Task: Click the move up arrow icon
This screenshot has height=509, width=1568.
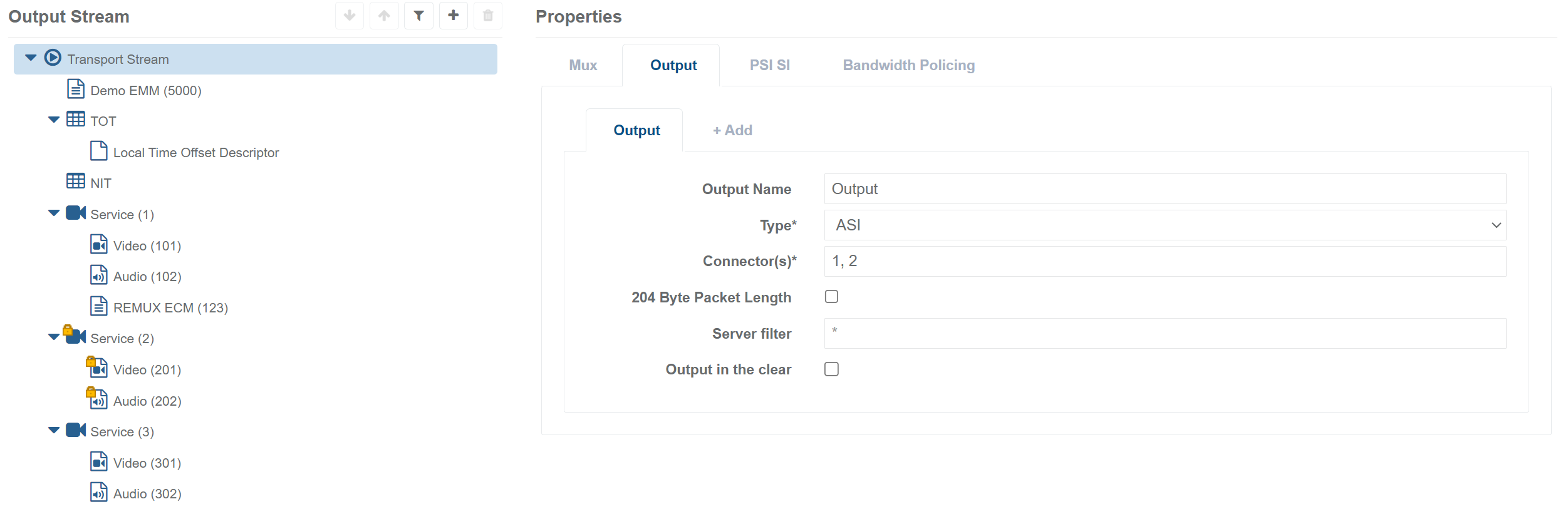Action: (x=384, y=16)
